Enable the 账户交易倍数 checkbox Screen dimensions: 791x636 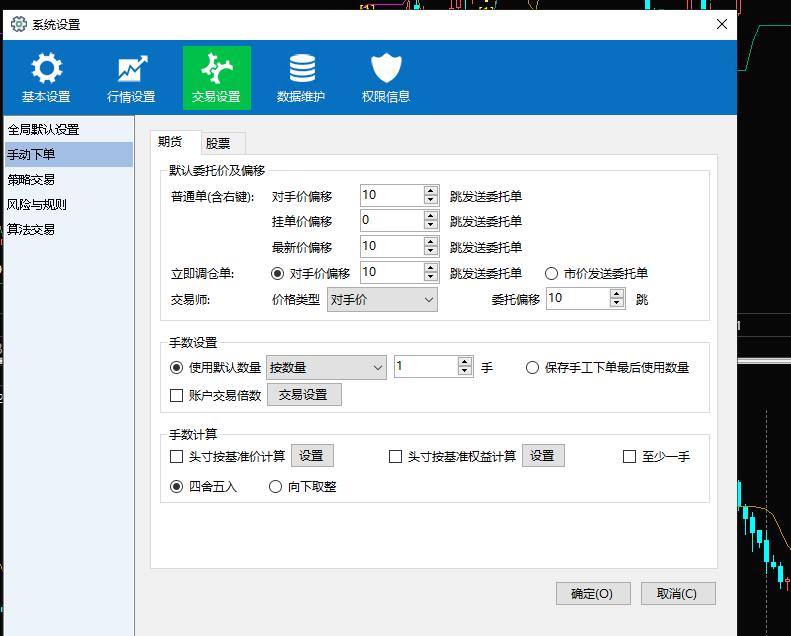[x=177, y=395]
